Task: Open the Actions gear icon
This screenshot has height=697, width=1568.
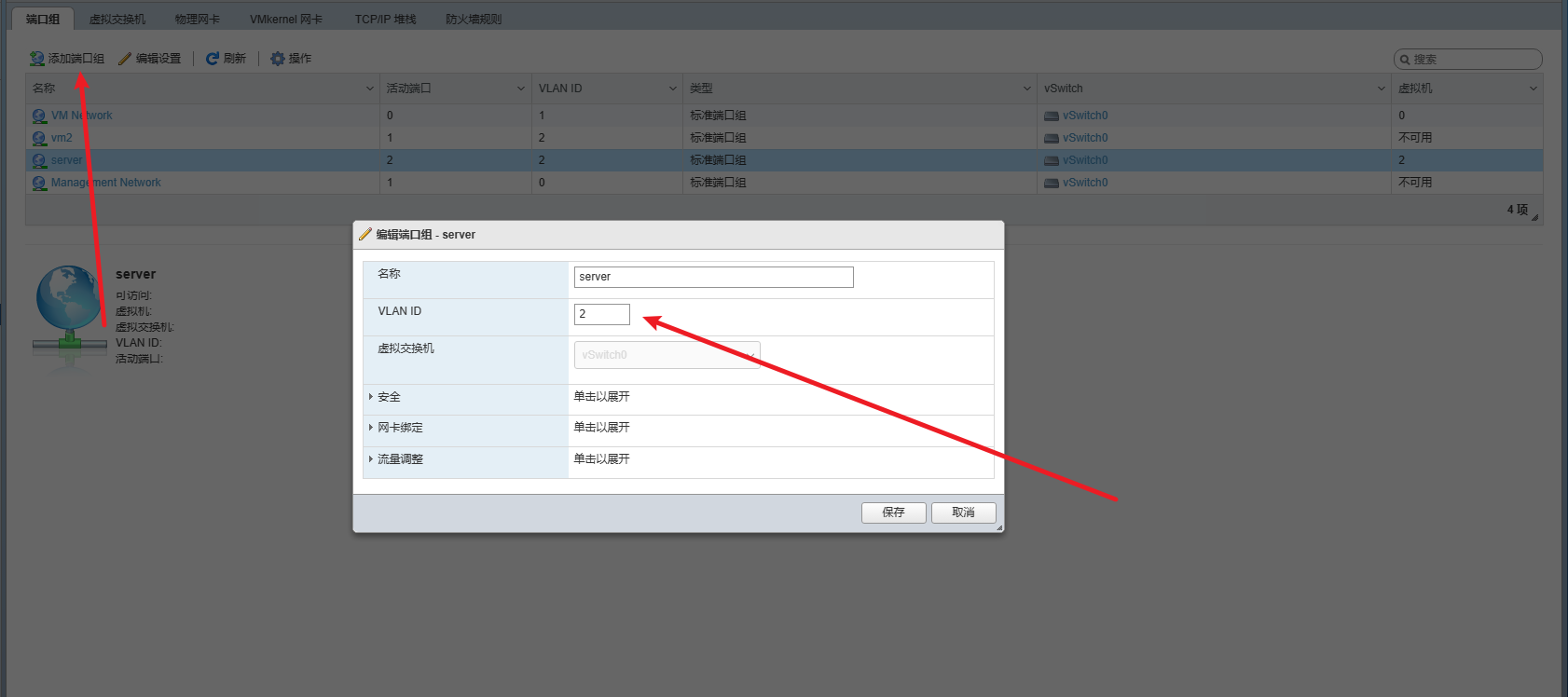Action: tap(278, 59)
